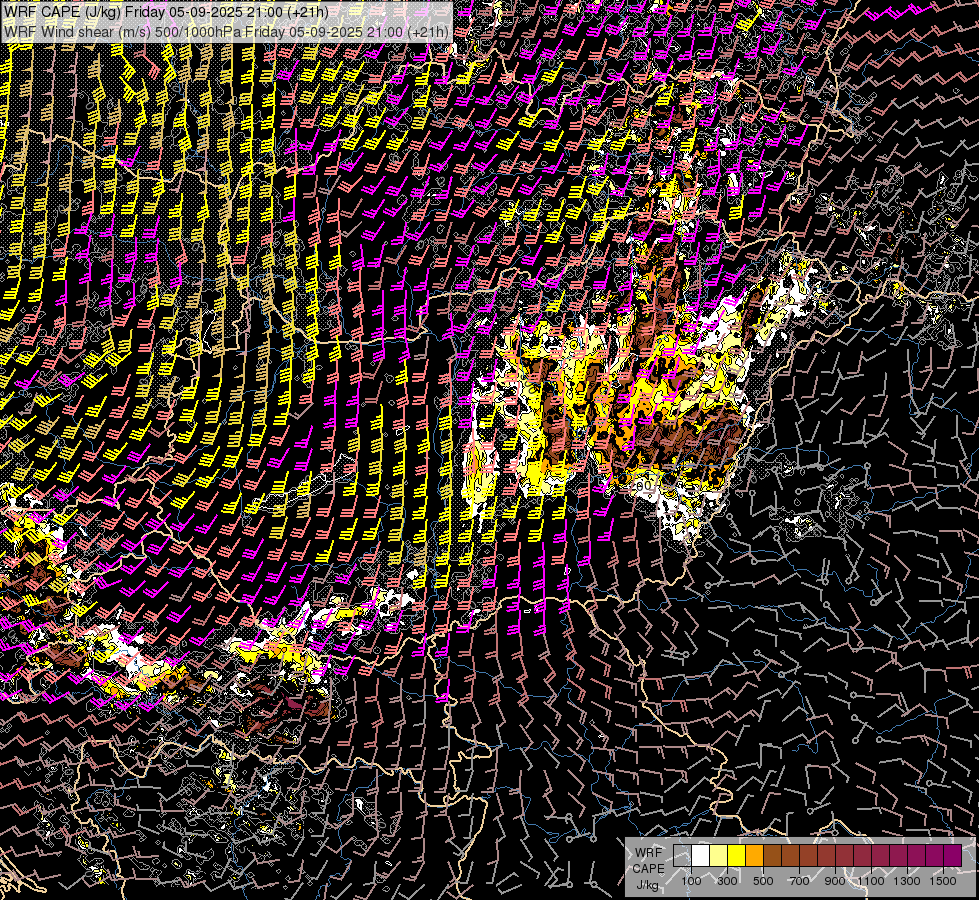
Task: Click the legend value 700
Action: click(x=799, y=881)
